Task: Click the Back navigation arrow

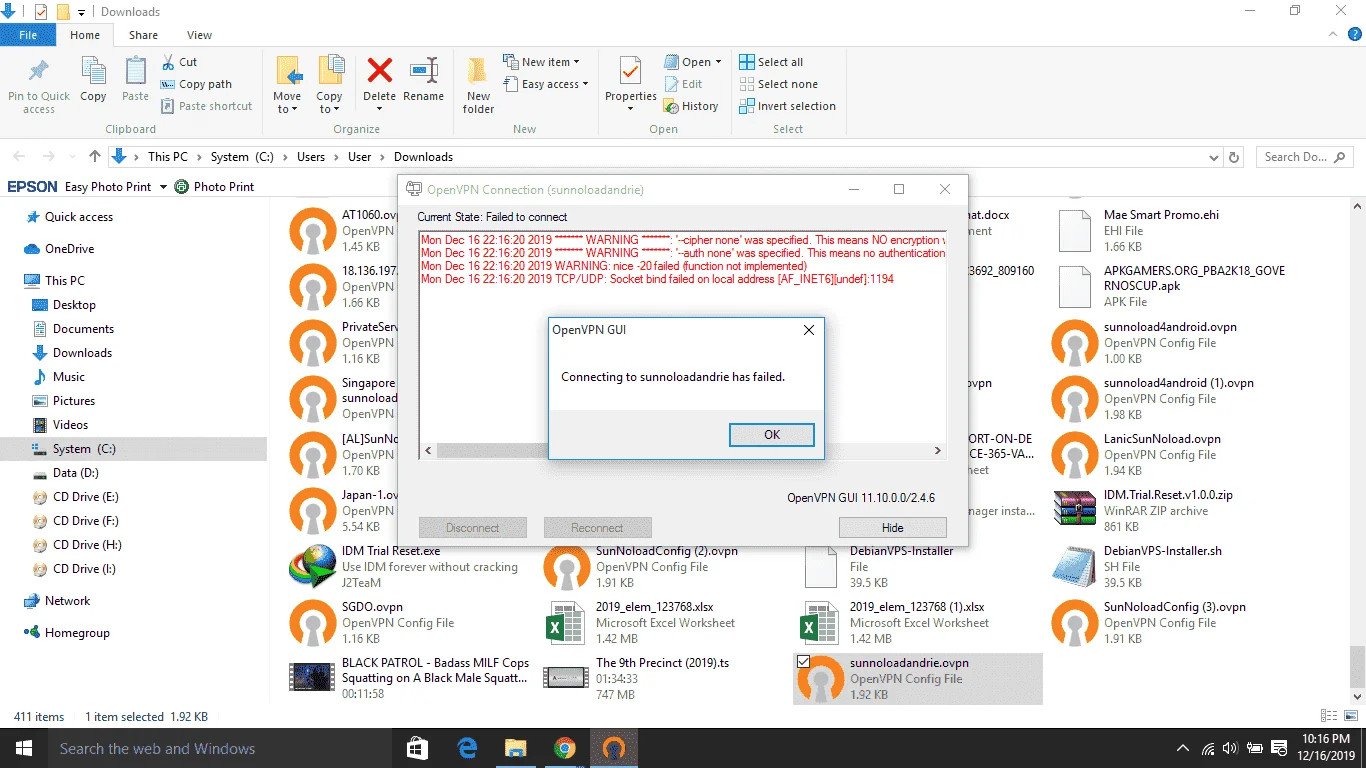Action: pos(20,157)
